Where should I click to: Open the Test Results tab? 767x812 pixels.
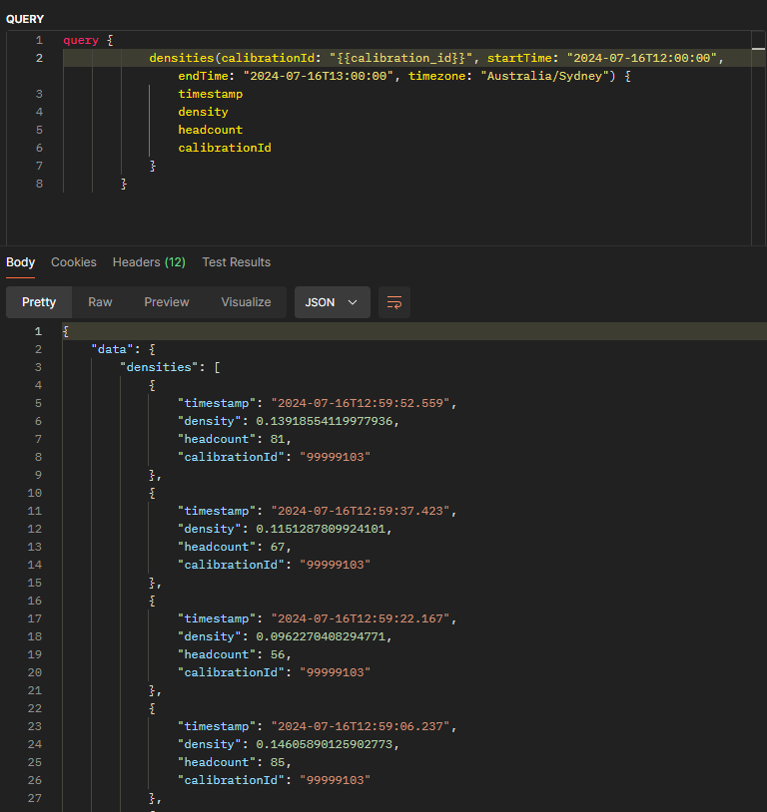tap(236, 263)
